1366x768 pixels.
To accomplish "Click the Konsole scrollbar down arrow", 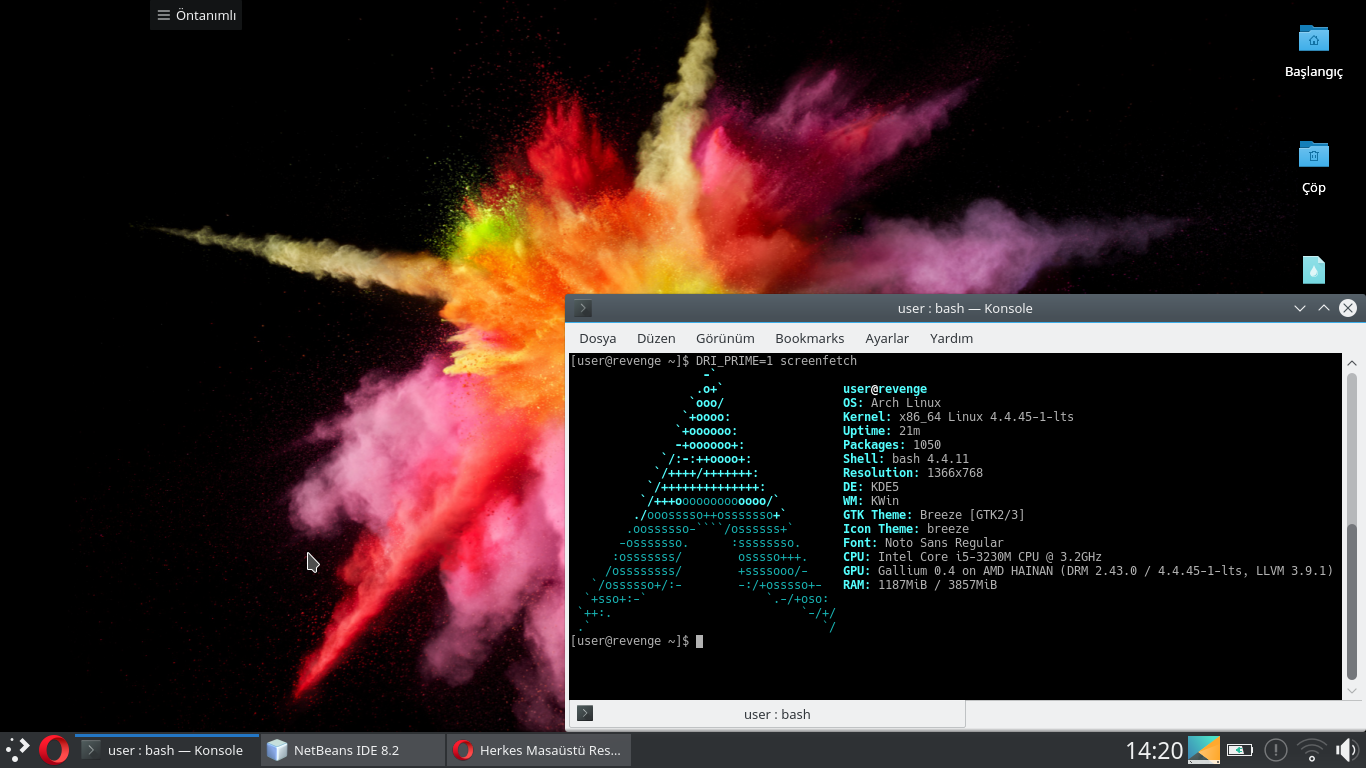I will click(1352, 690).
